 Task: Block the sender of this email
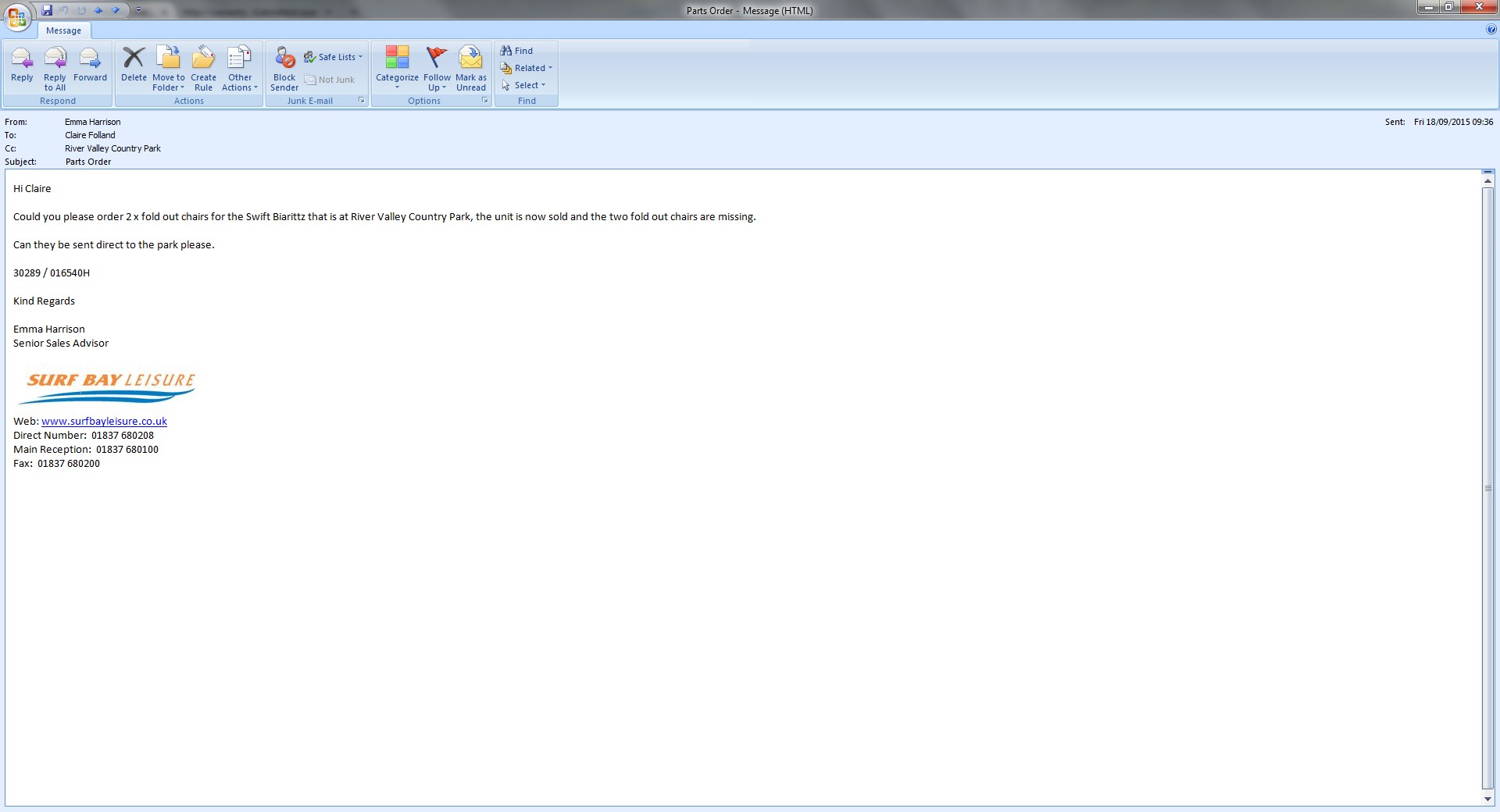coord(284,69)
